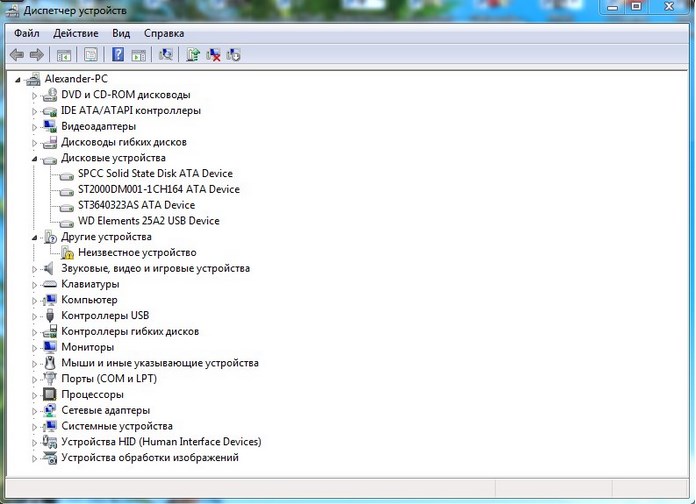
Task: Select SPCC Solid State Disk ATA Device text
Action: point(155,174)
